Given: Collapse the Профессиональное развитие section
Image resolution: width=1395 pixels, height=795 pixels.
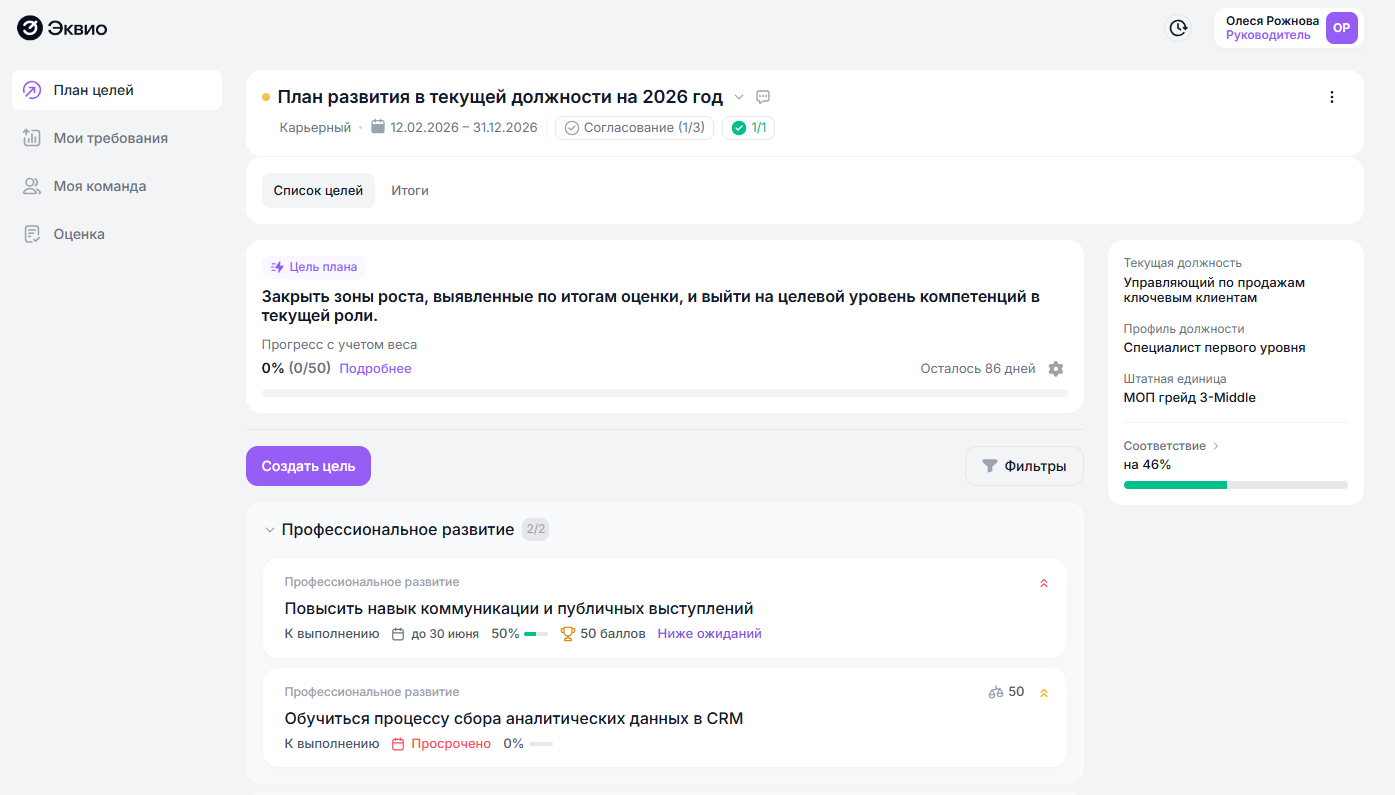Looking at the screenshot, I should [269, 530].
